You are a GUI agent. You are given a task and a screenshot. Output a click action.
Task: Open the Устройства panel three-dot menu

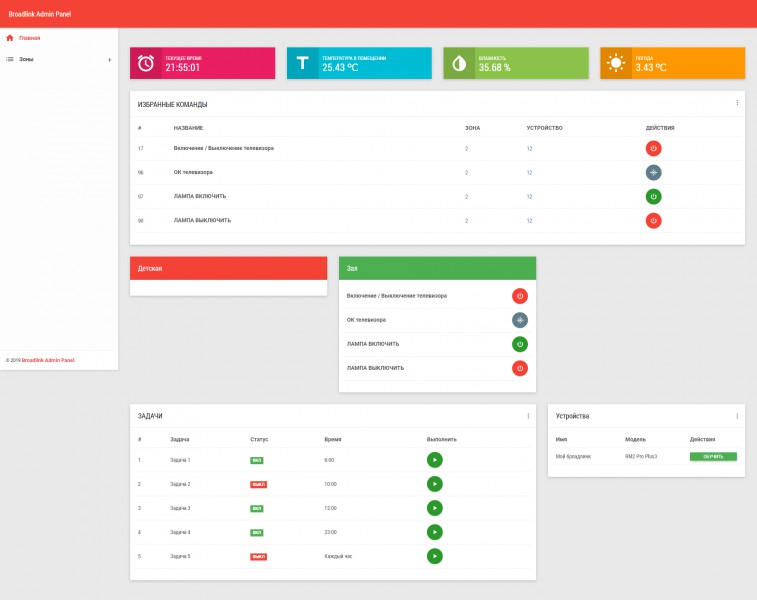pos(737,416)
